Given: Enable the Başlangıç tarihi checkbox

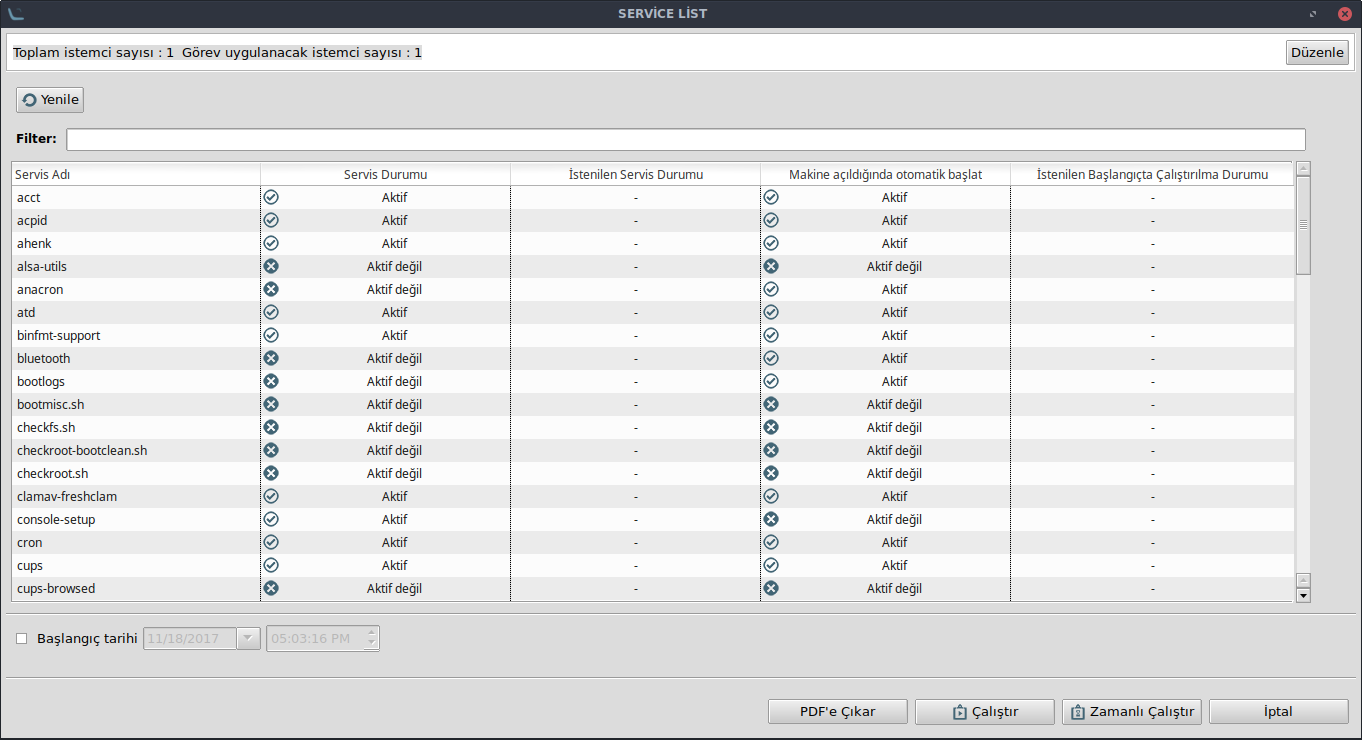Looking at the screenshot, I should click(22, 638).
